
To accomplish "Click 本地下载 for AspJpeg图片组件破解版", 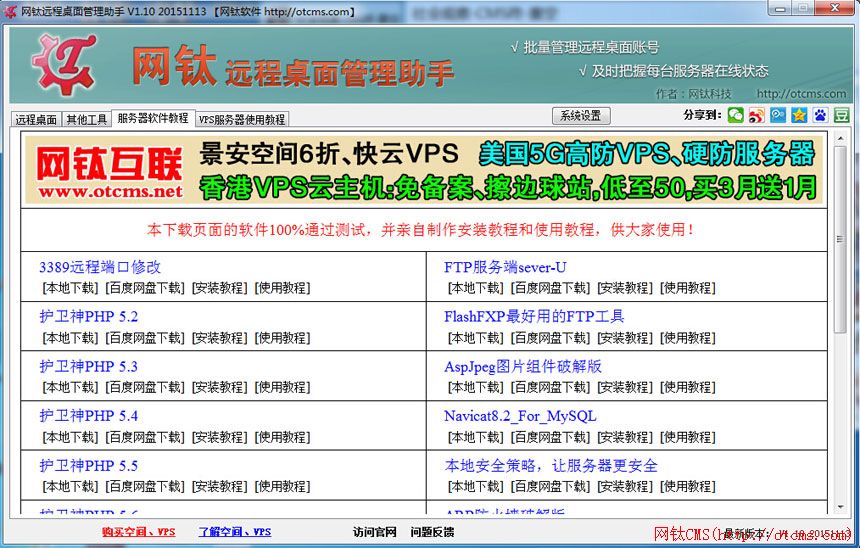I will (476, 387).
